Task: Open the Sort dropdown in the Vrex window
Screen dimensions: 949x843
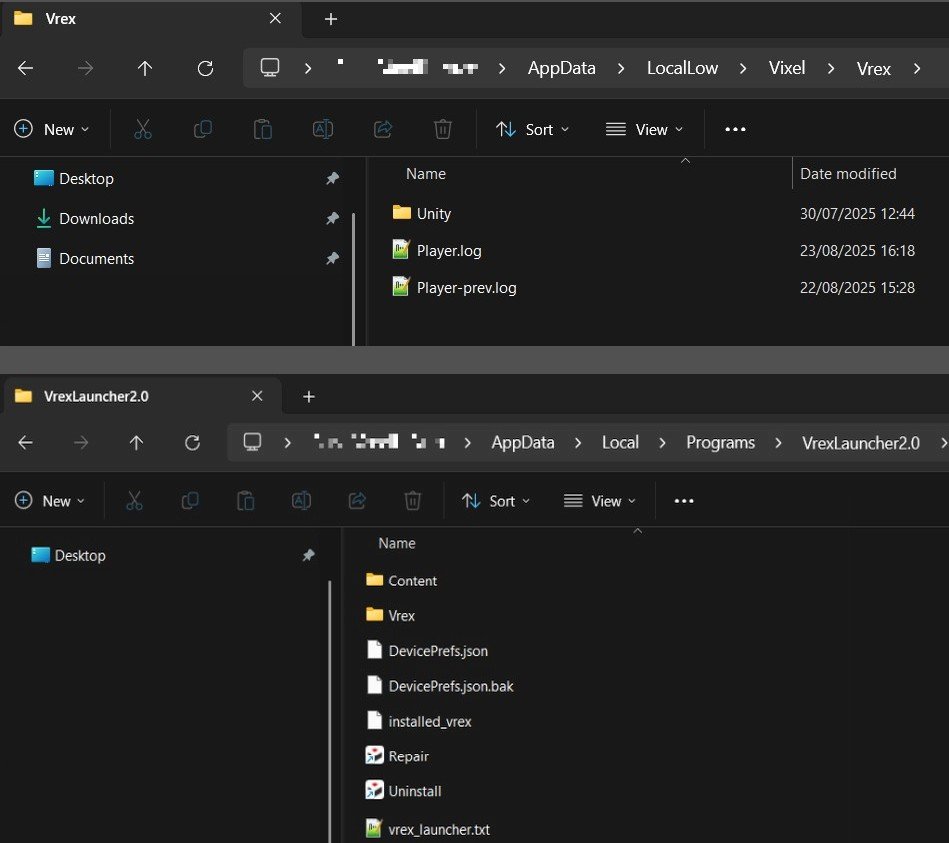Action: [533, 129]
